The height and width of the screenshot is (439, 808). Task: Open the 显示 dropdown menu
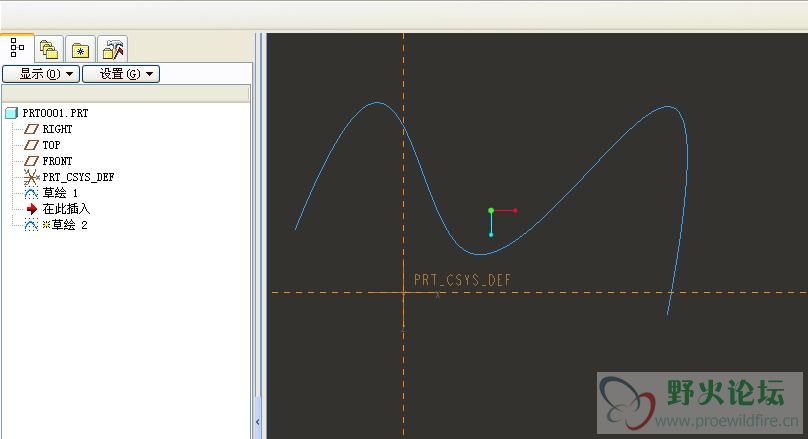pyautogui.click(x=41, y=74)
